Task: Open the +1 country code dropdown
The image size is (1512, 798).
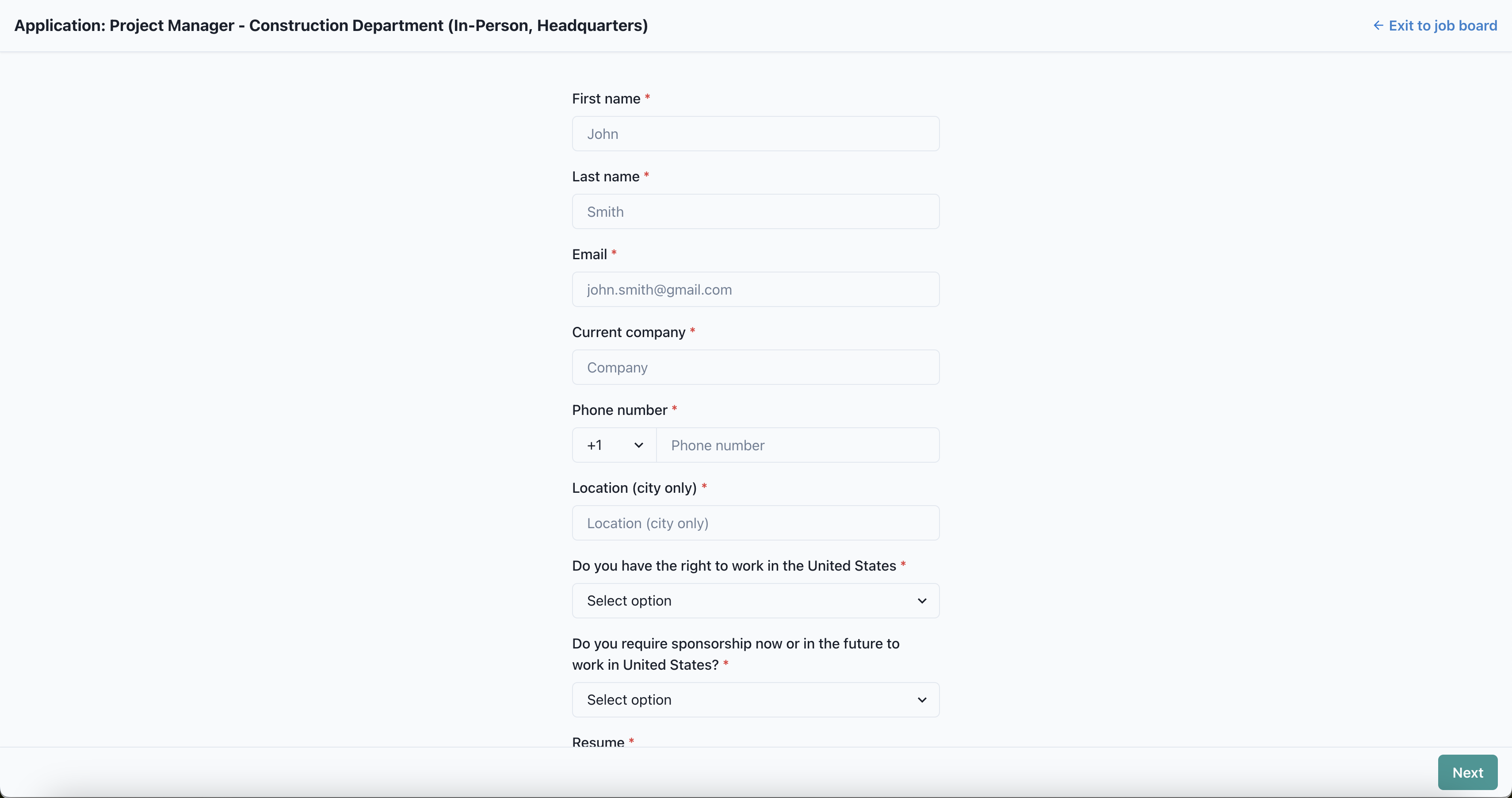Action: pyautogui.click(x=613, y=445)
